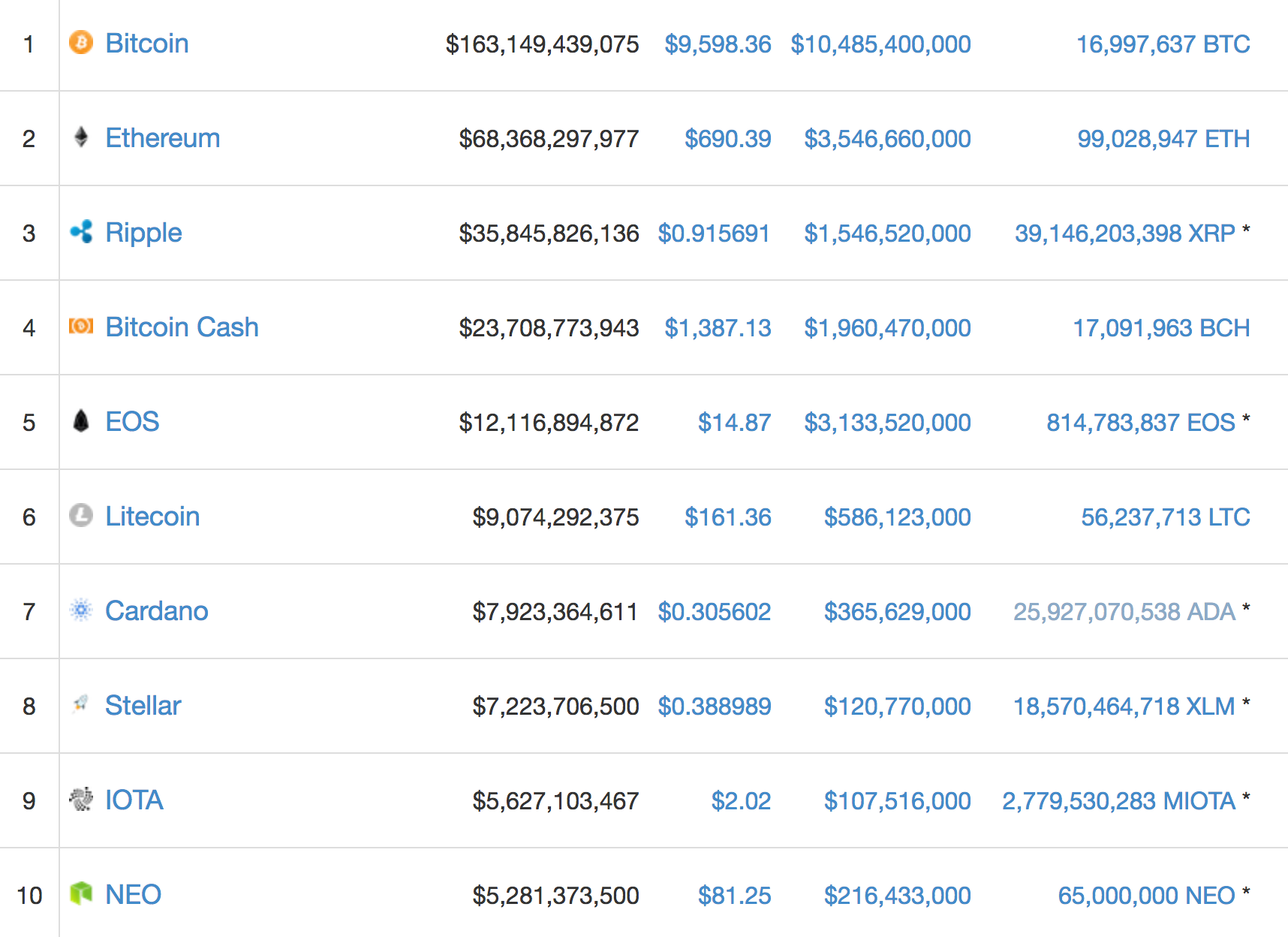The image size is (1288, 937).
Task: Click supply 65,000,000 NEO
Action: point(1147,896)
